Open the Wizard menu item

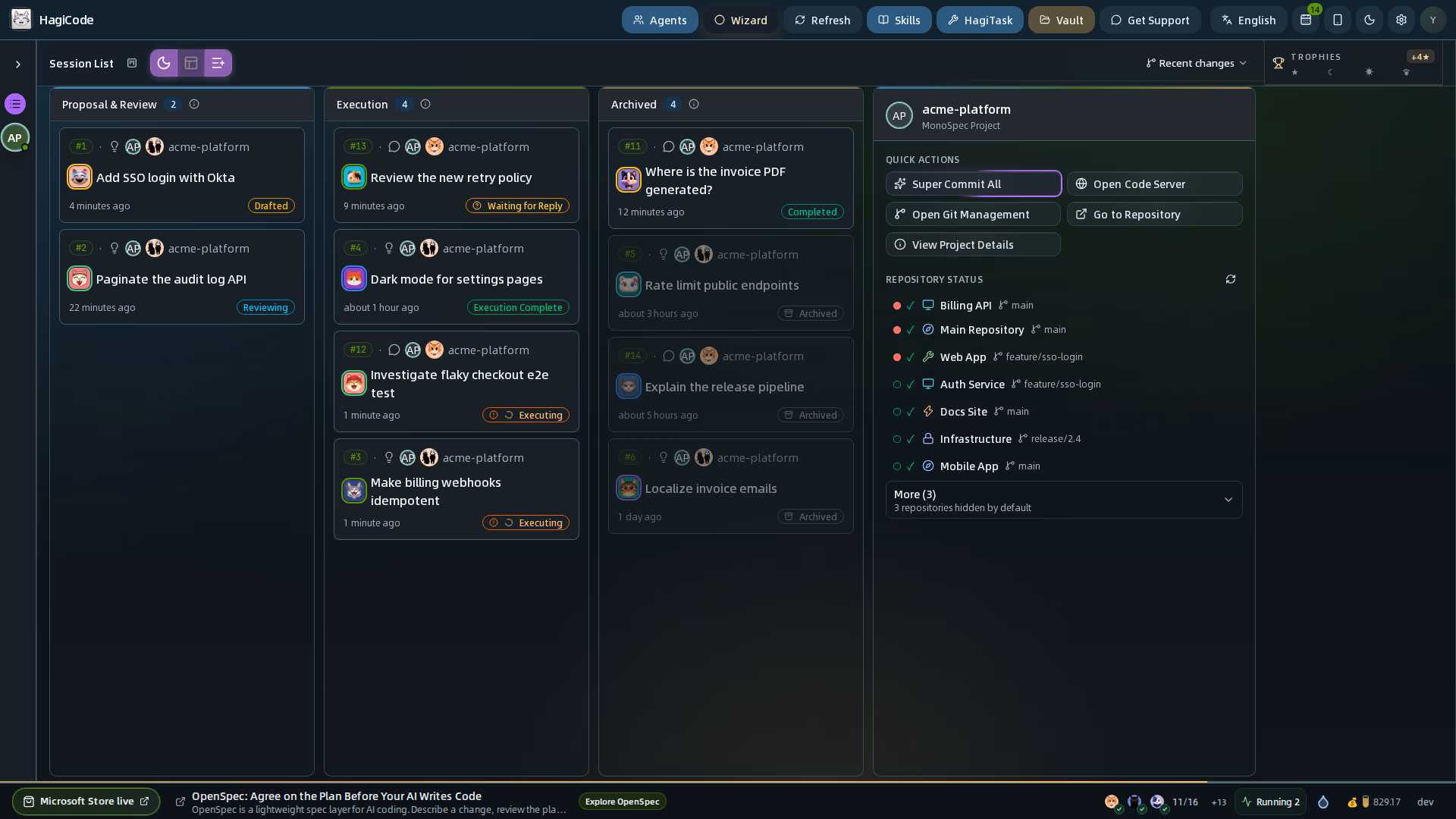click(740, 20)
